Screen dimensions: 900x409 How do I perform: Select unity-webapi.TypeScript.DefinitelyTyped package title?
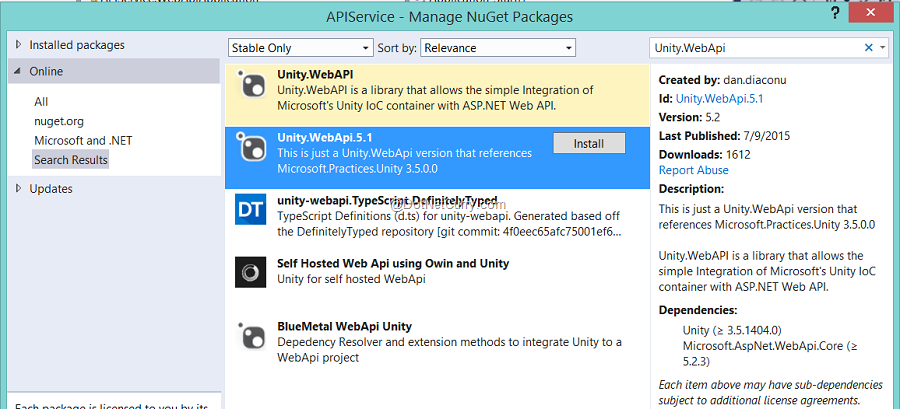387,201
